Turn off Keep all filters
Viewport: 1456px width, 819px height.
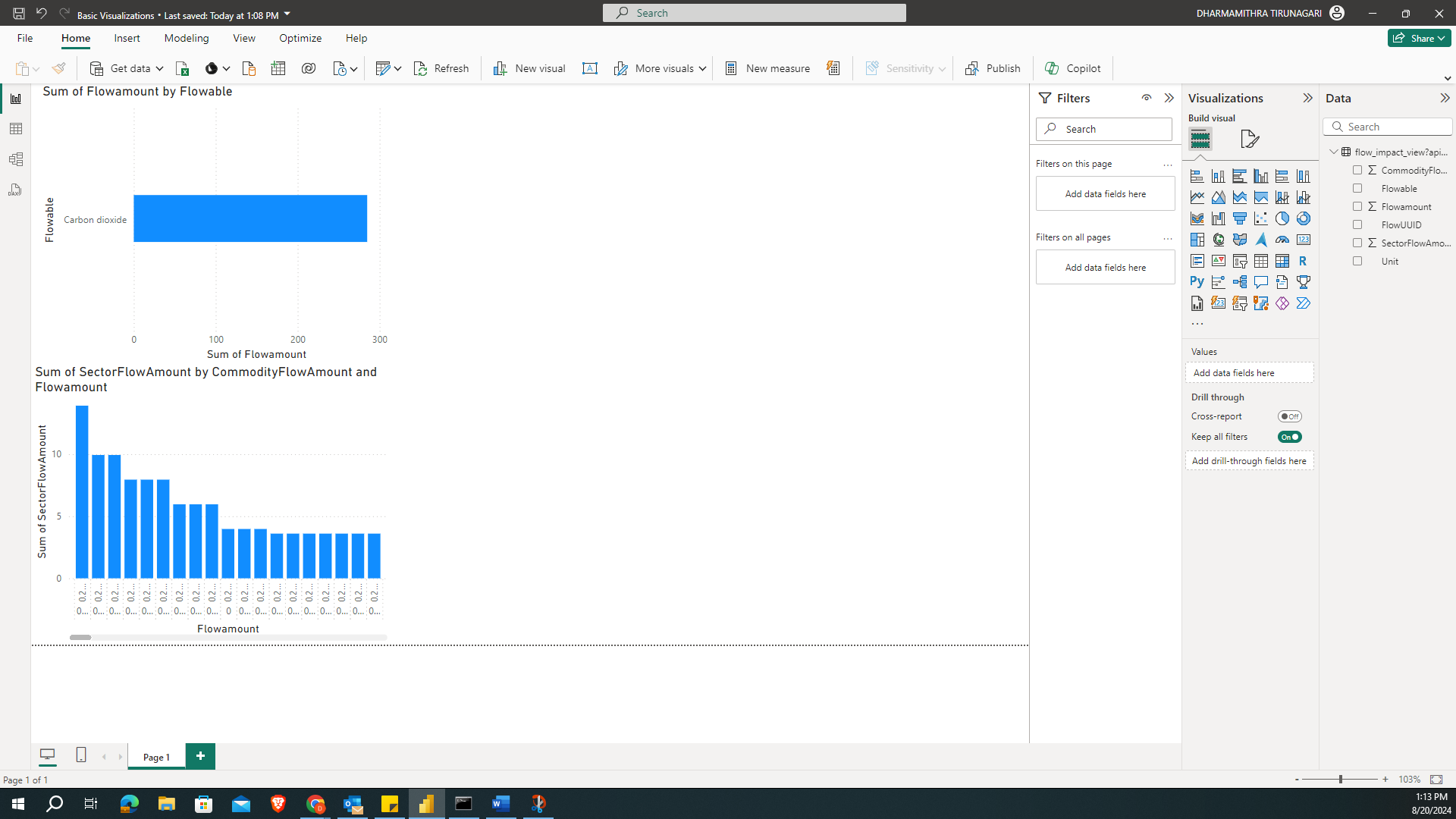[x=1290, y=437]
